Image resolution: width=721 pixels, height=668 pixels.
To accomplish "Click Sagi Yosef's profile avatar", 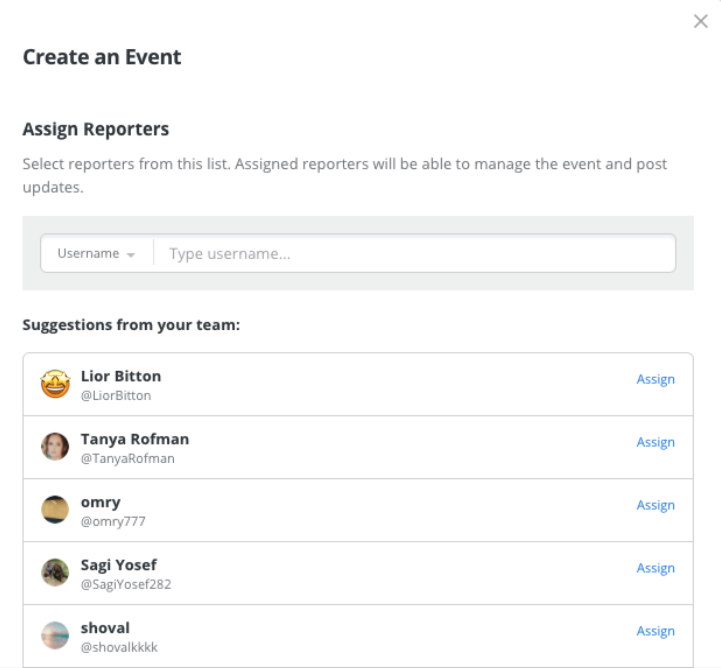I will point(55,572).
